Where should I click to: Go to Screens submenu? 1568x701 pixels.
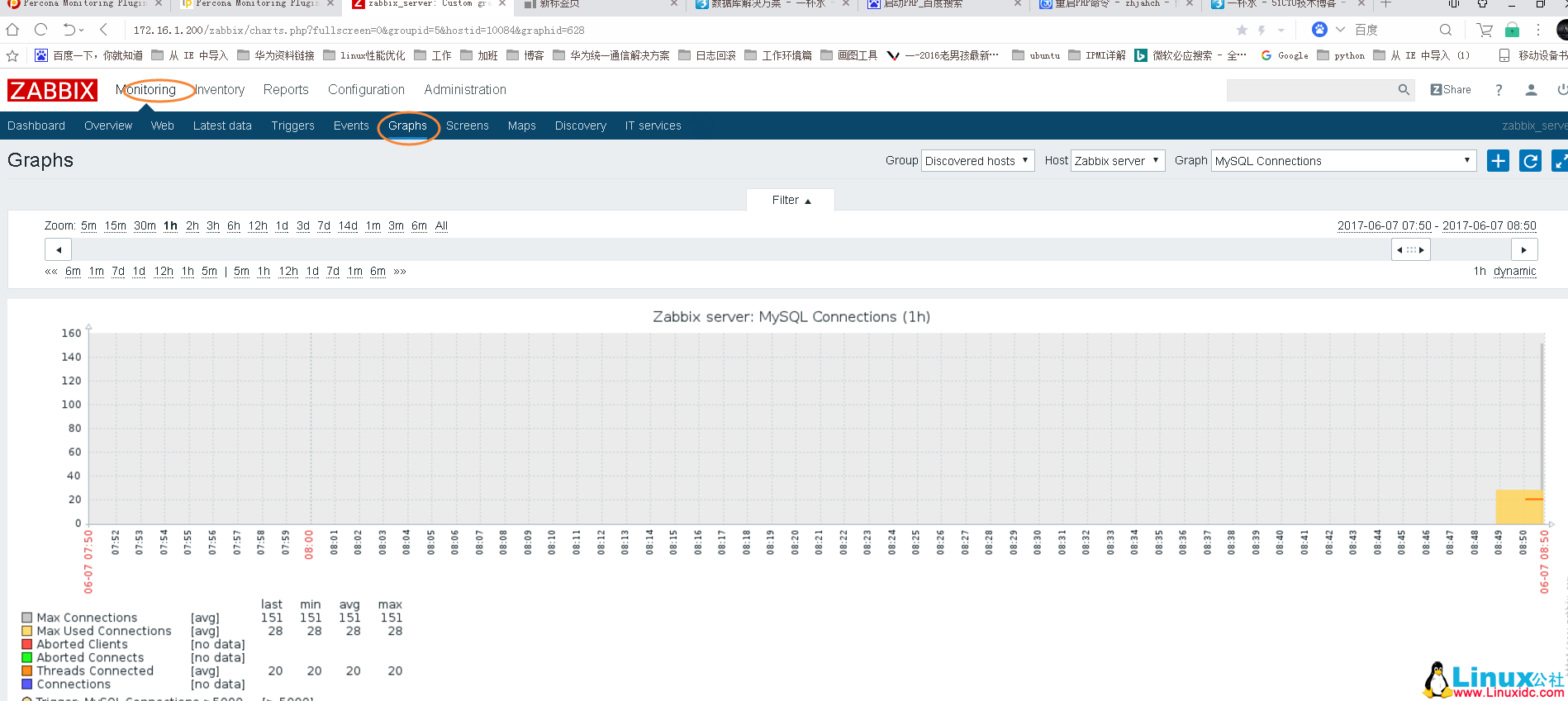pyautogui.click(x=467, y=126)
